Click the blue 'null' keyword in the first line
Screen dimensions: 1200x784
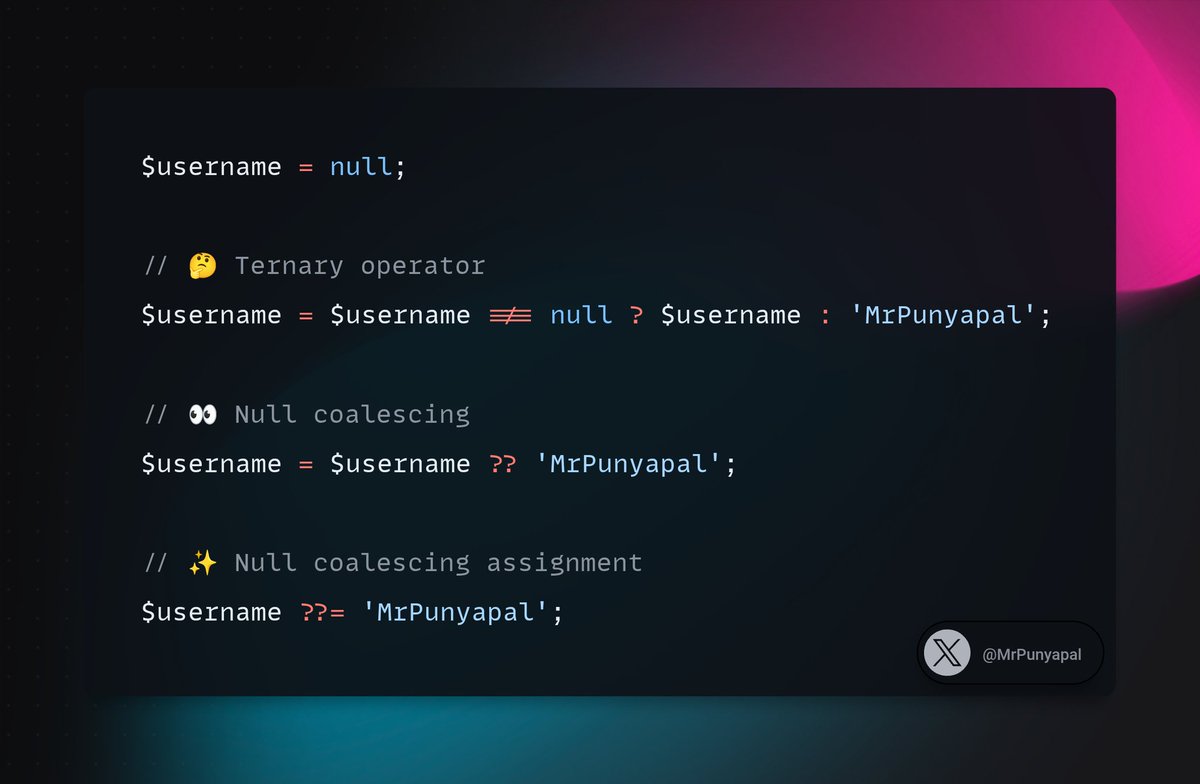(x=361, y=167)
